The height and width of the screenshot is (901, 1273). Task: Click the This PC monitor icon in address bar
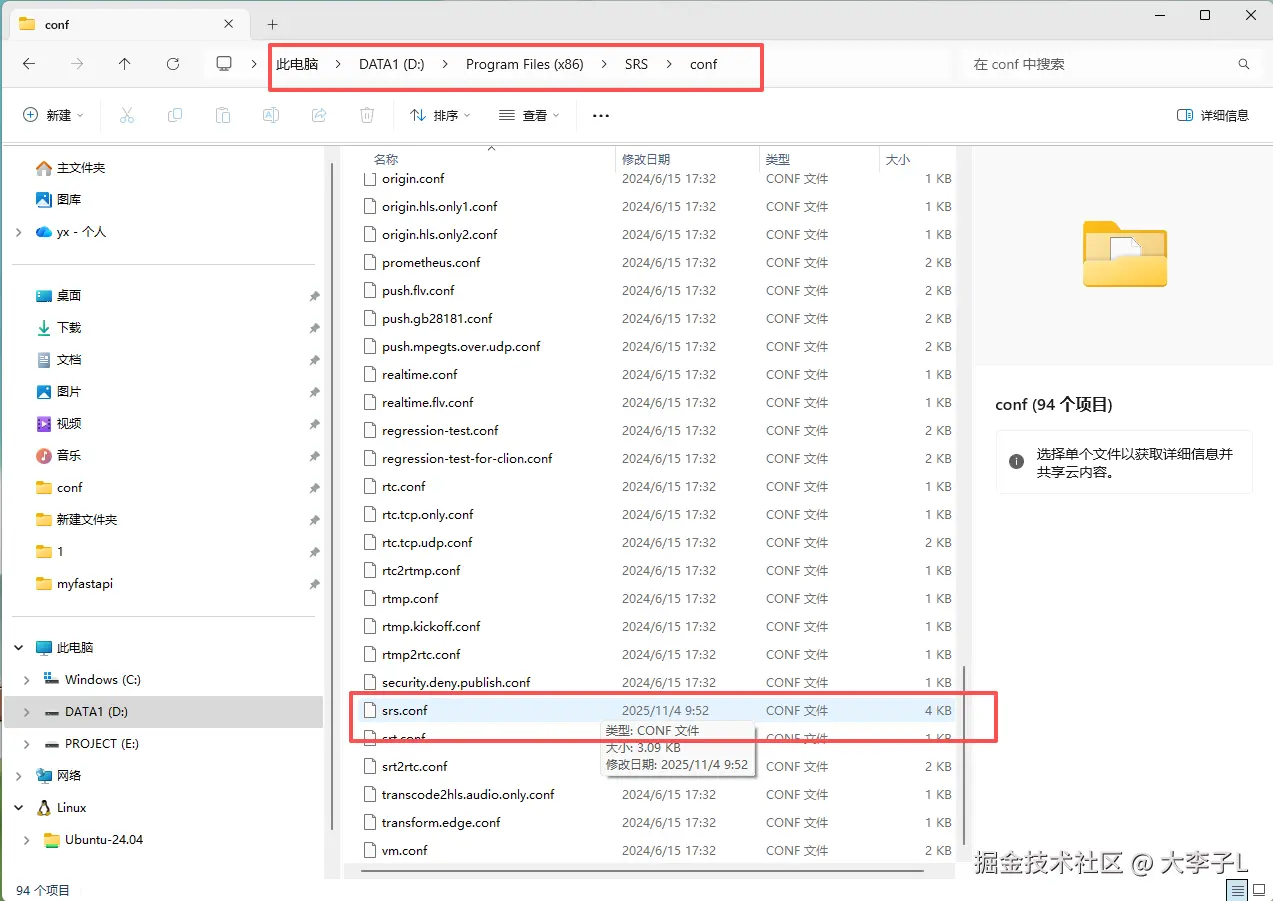pos(224,64)
